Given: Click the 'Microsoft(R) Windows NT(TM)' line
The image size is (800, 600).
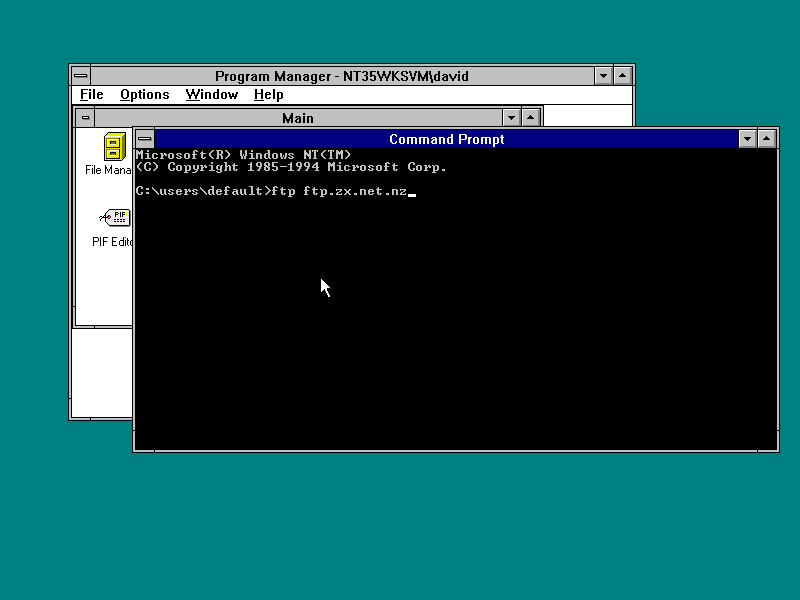Looking at the screenshot, I should (x=243, y=155).
